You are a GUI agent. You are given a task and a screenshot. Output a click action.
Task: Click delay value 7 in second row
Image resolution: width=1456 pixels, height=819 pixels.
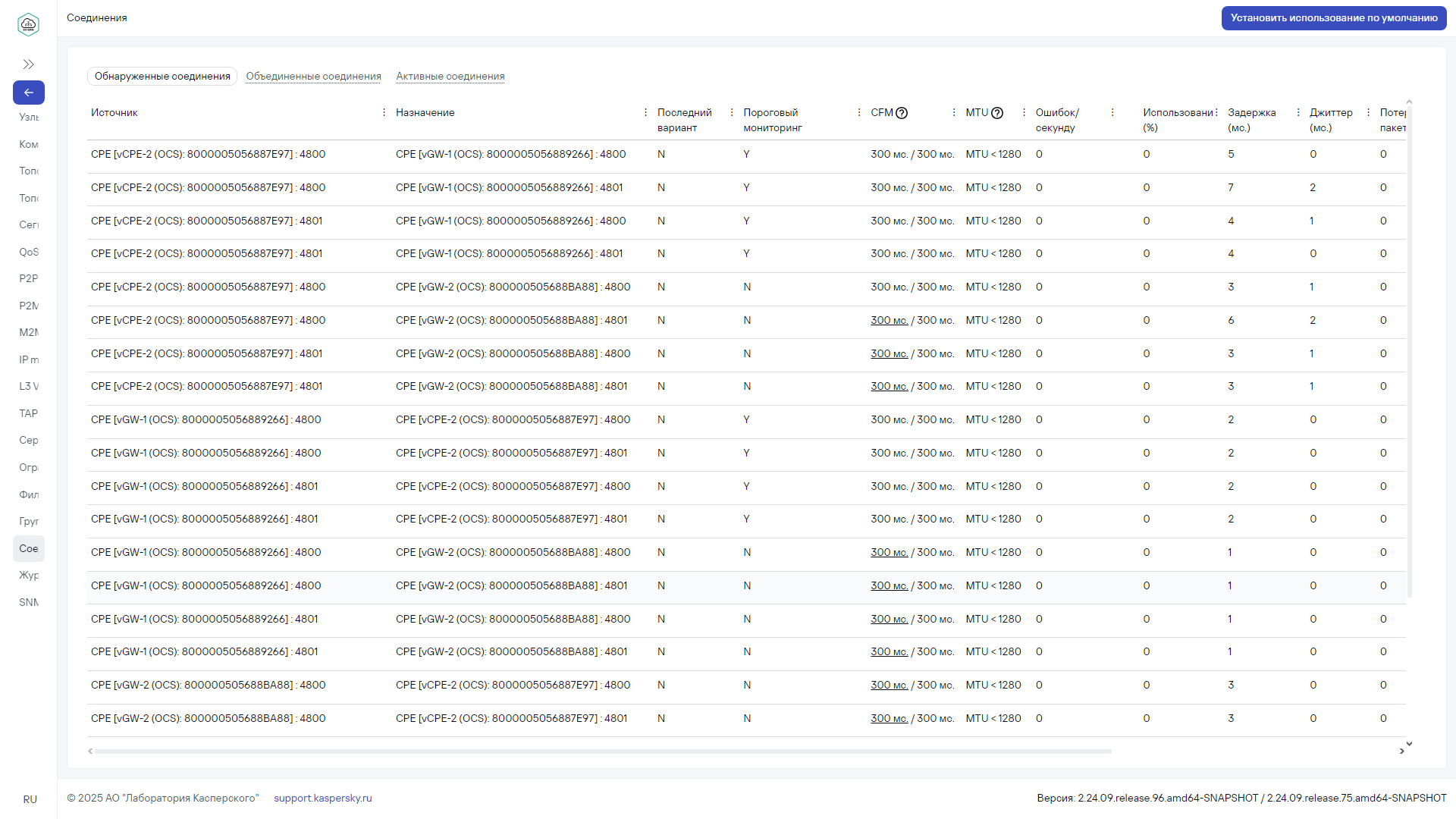(x=1231, y=187)
